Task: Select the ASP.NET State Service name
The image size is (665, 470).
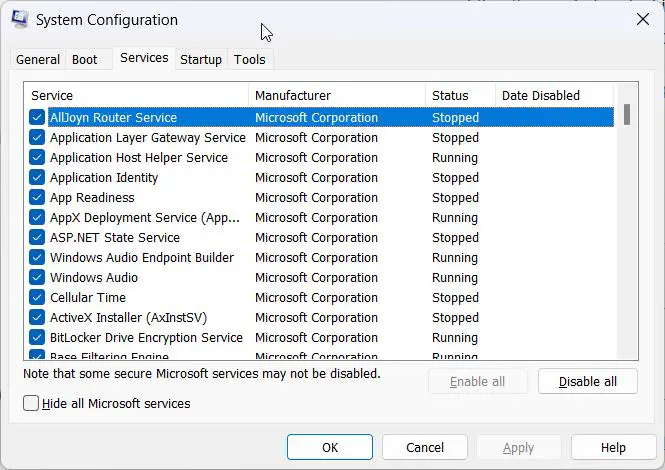Action: pyautogui.click(x=115, y=237)
